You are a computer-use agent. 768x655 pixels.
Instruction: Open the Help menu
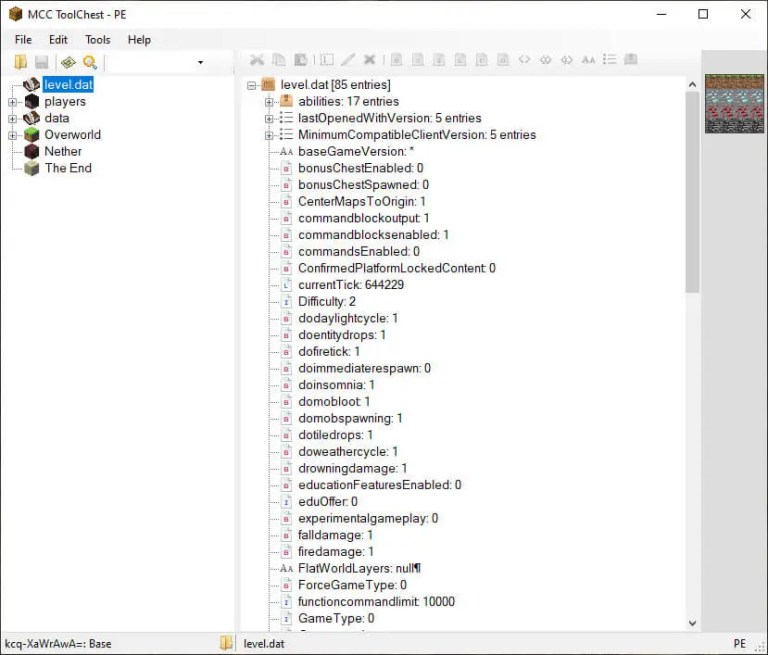(x=139, y=40)
